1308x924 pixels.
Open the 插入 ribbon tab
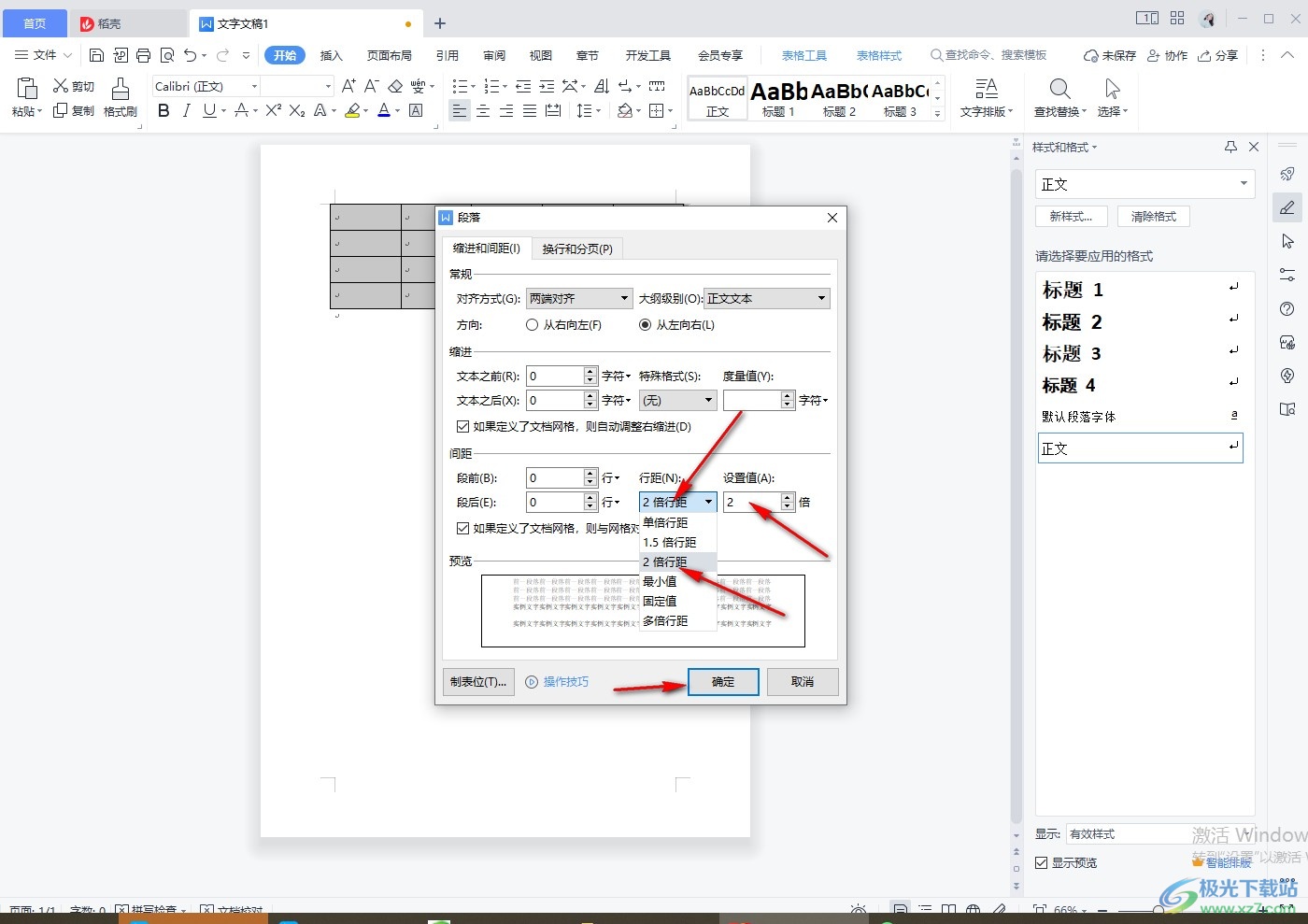332,55
